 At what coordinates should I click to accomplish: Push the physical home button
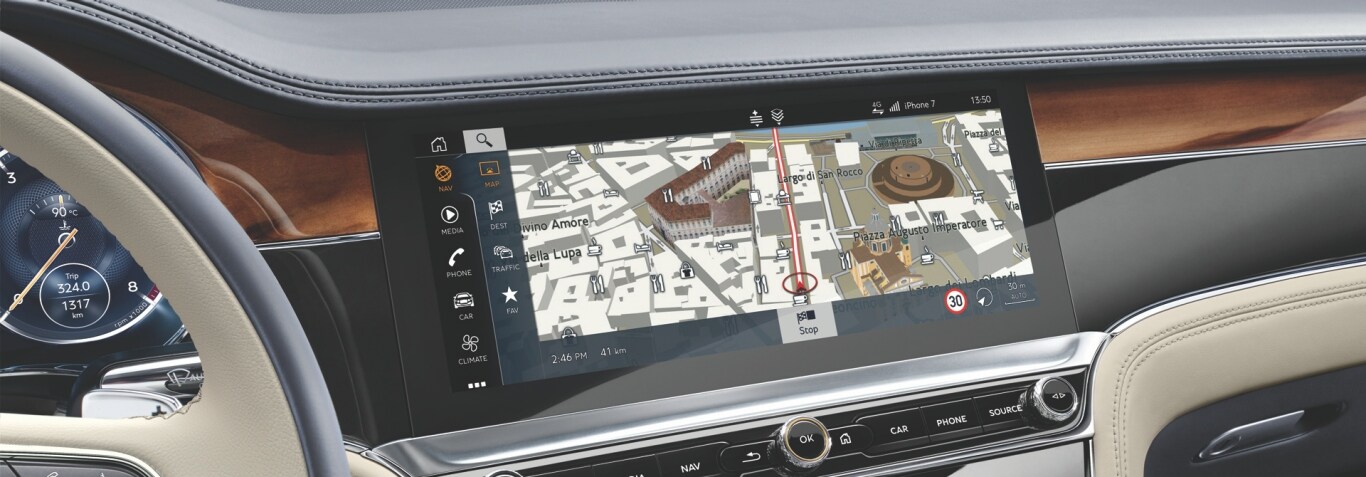(x=845, y=438)
